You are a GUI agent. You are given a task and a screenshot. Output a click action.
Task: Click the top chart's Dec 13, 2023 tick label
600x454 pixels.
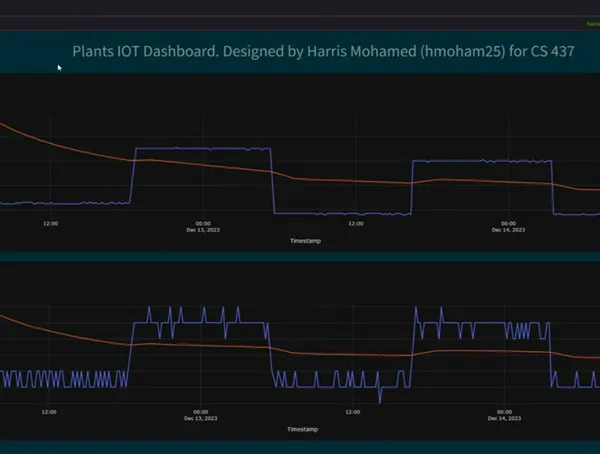[x=201, y=227]
